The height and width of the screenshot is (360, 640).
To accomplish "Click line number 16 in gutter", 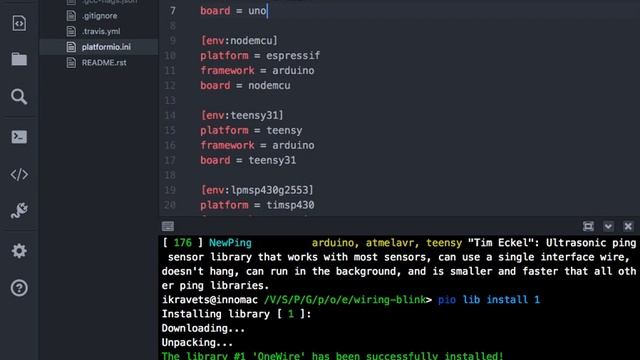I will coord(170,145).
